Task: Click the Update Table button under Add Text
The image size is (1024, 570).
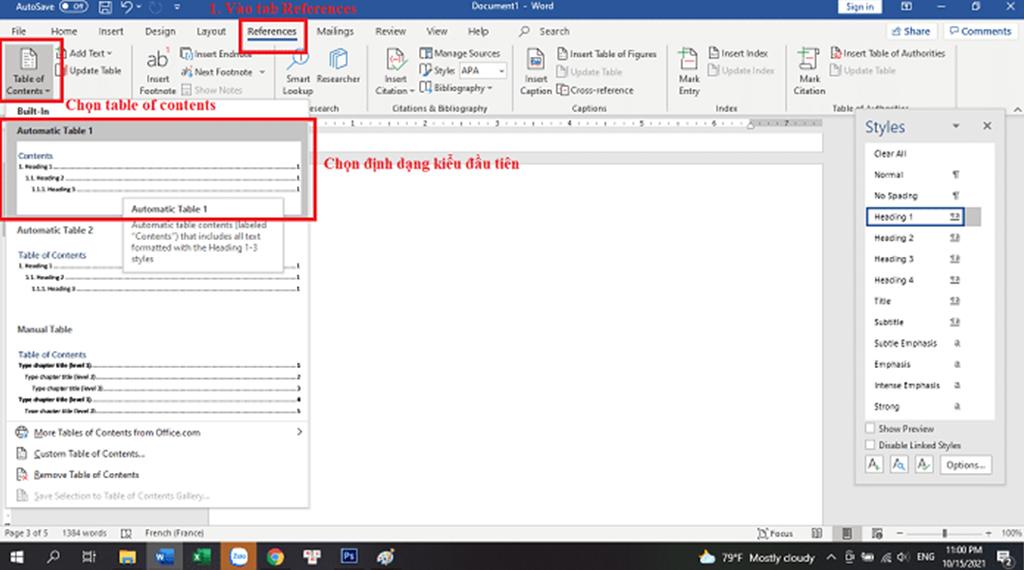Action: 89,71
